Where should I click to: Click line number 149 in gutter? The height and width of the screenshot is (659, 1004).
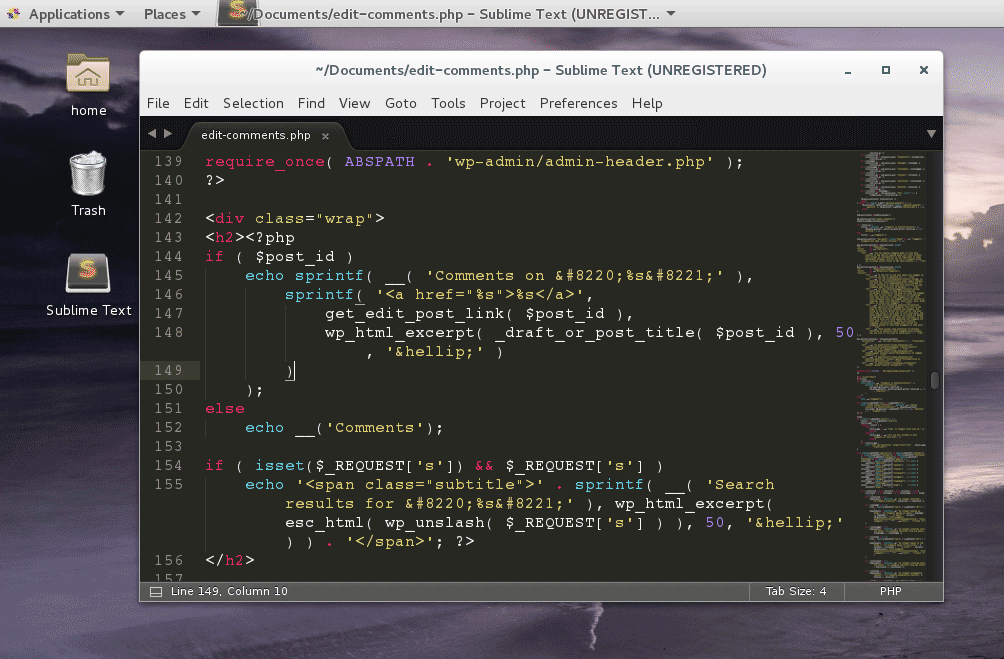click(168, 370)
